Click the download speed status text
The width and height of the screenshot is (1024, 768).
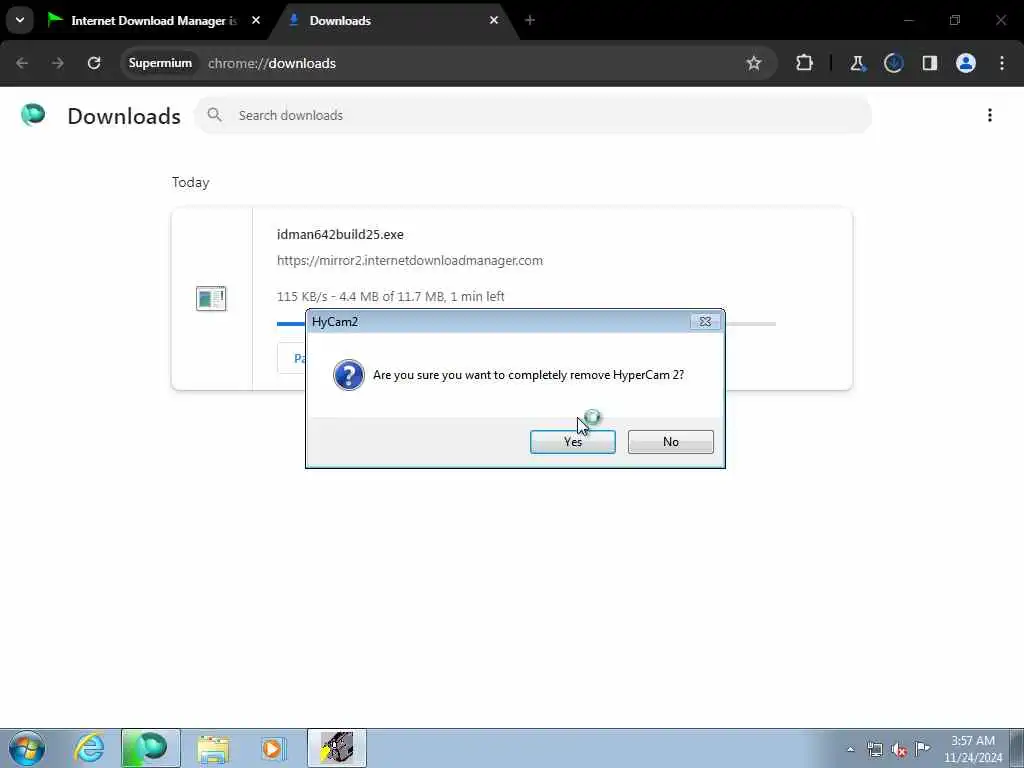[x=391, y=296]
